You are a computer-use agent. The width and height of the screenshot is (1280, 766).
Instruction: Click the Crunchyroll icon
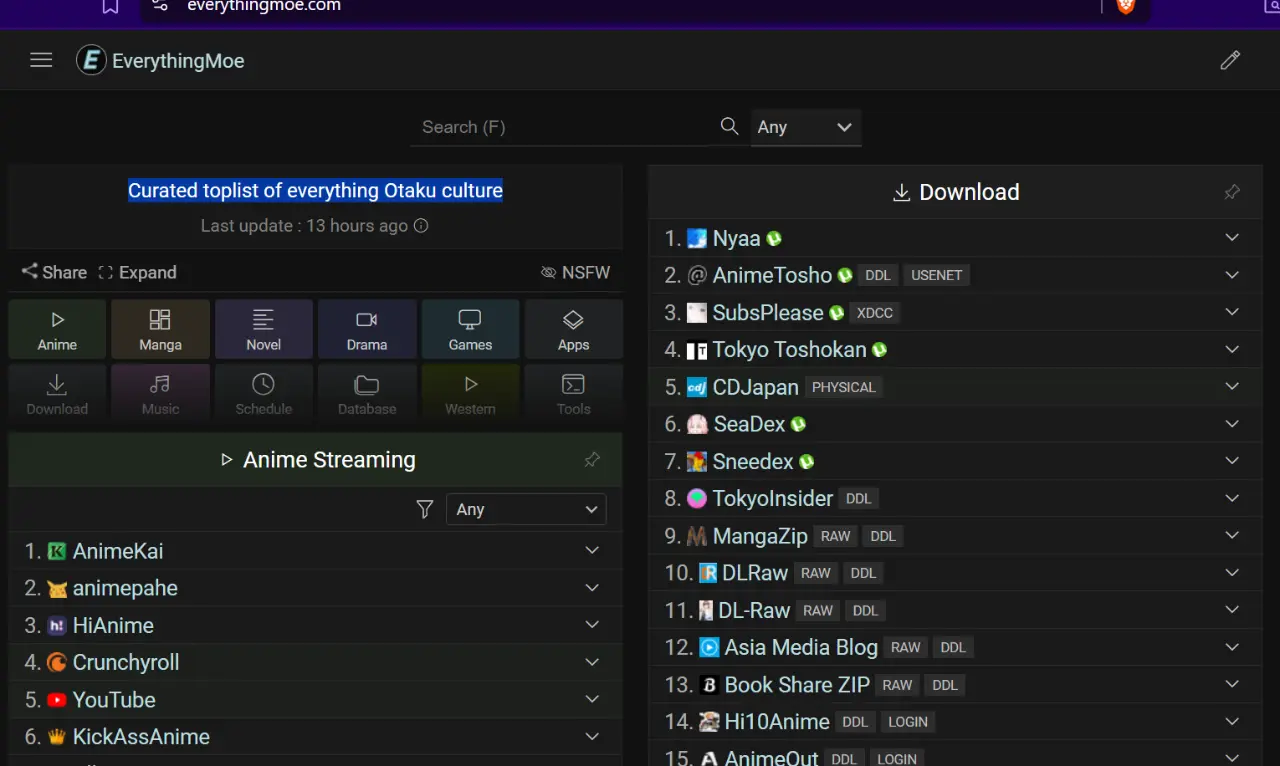[x=57, y=663]
